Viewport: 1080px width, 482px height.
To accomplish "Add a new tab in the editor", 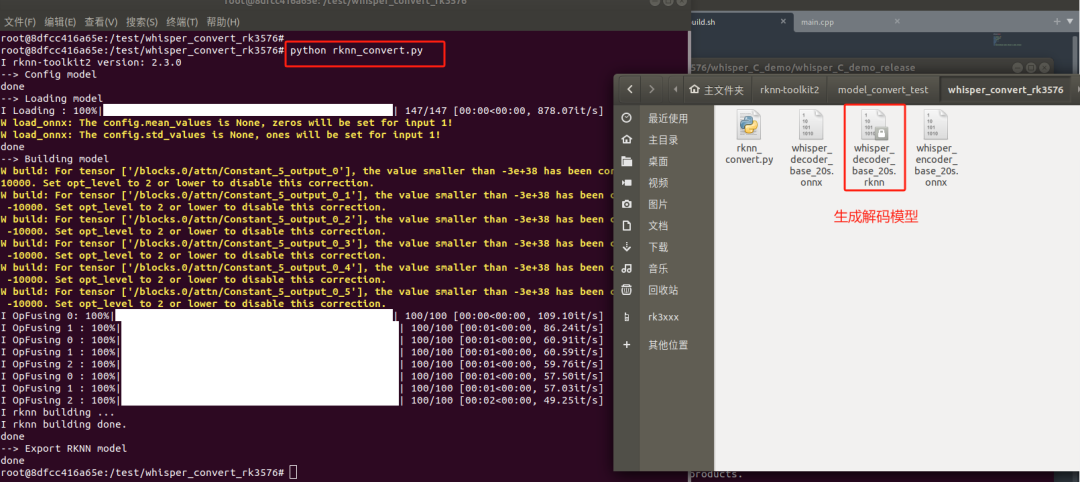I will (1058, 22).
